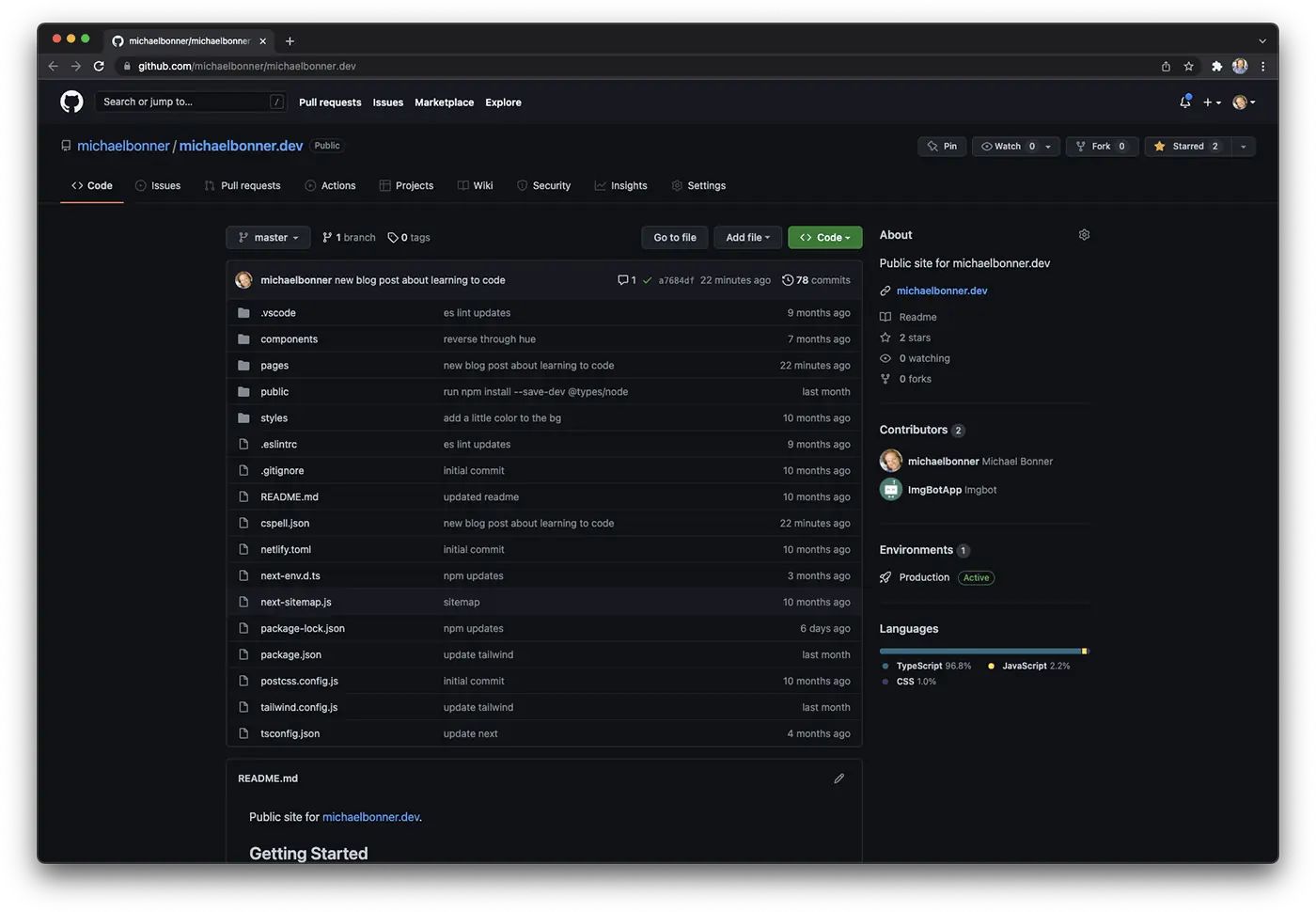The height and width of the screenshot is (912, 1316).
Task: Click the commit history clock icon
Action: [x=788, y=279]
